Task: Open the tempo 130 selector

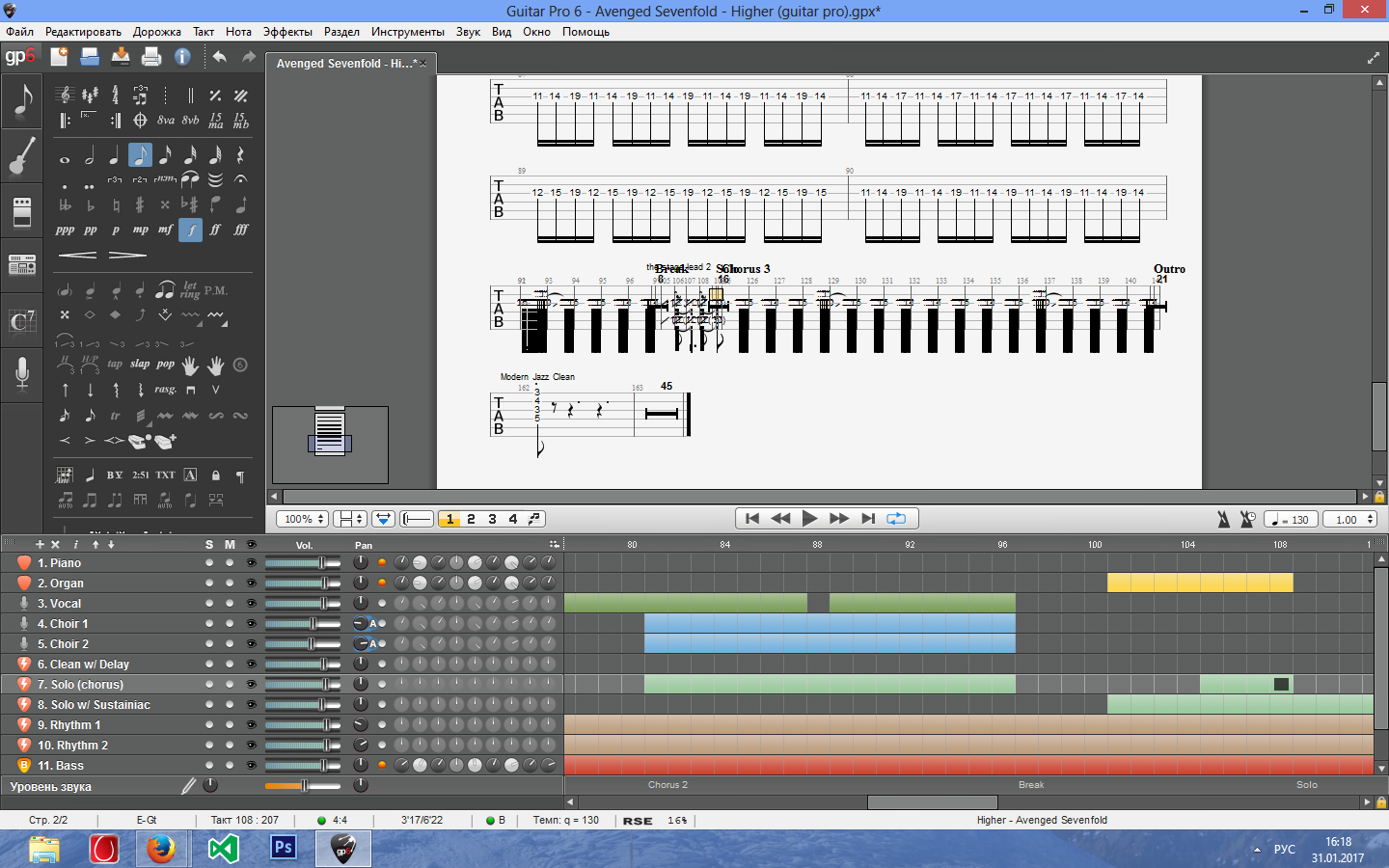Action: coord(1291,519)
